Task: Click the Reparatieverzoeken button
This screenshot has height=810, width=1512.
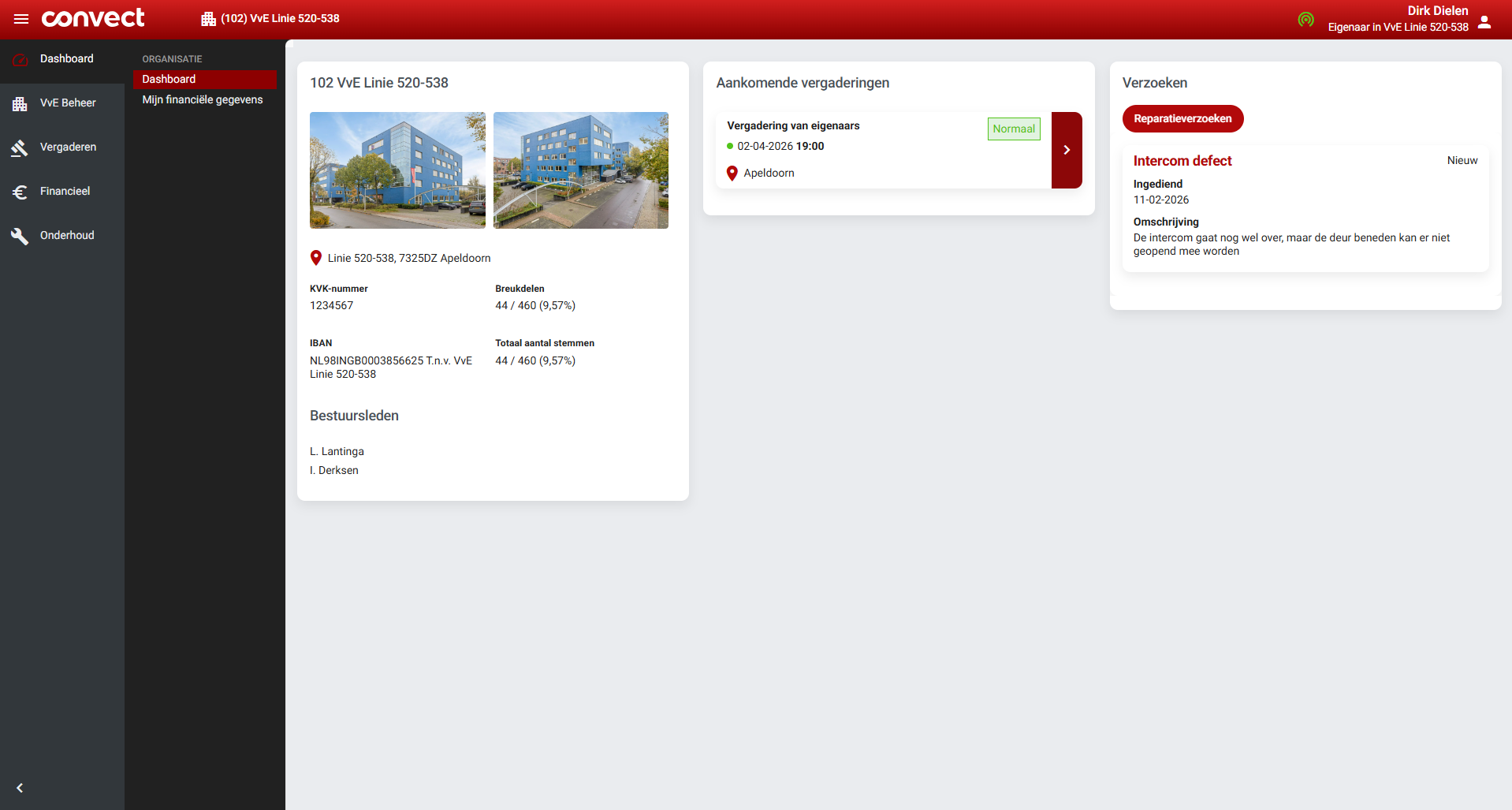Action: coord(1182,118)
